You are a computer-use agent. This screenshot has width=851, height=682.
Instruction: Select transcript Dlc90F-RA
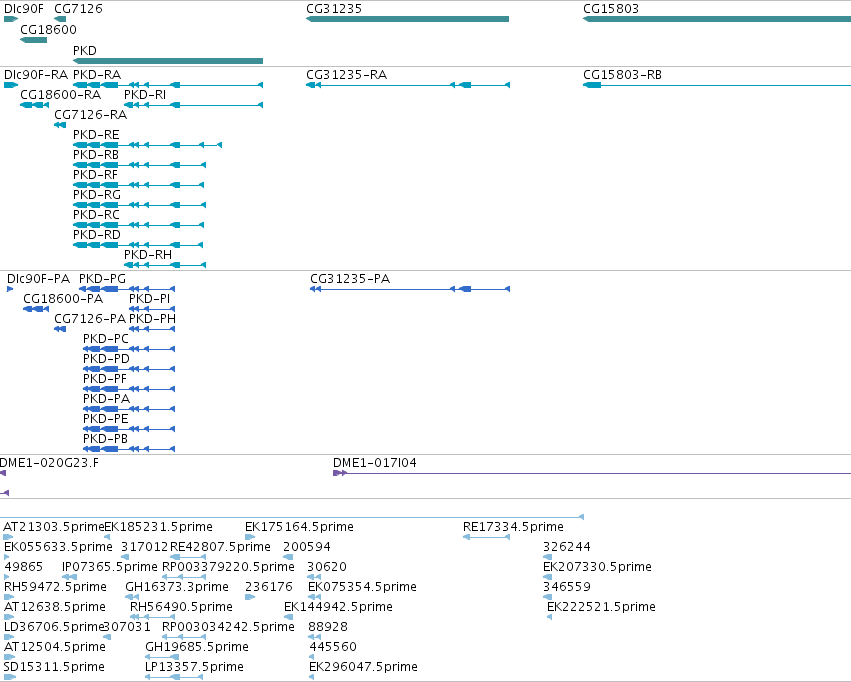(x=11, y=85)
